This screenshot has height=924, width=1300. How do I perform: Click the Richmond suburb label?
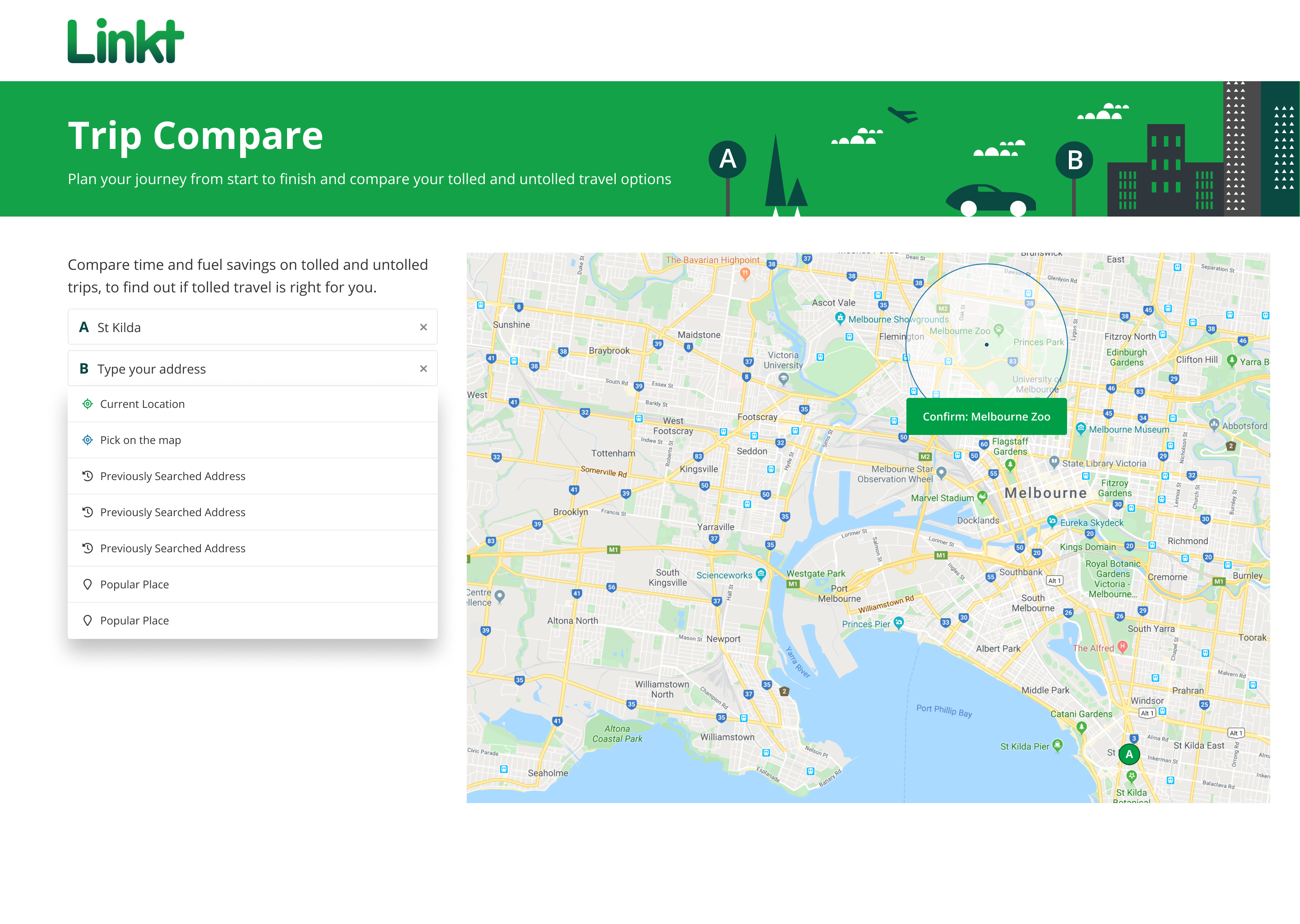(x=1187, y=541)
